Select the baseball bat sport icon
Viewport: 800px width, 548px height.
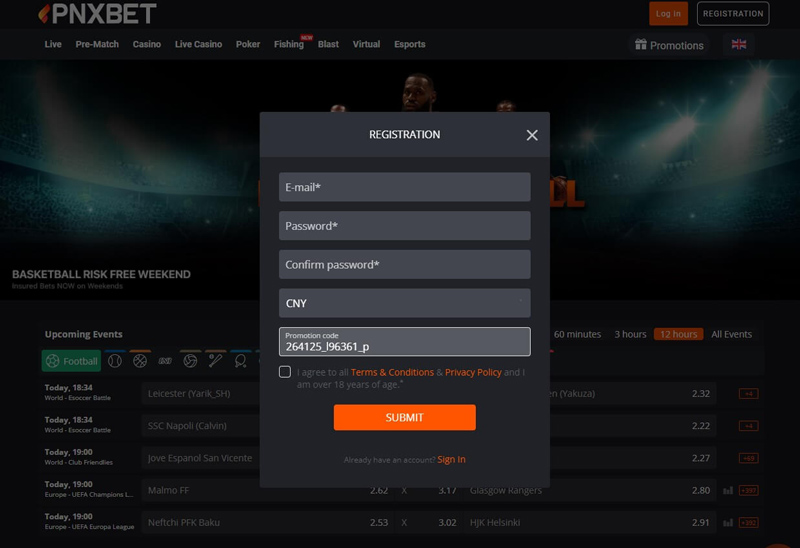[x=215, y=361]
